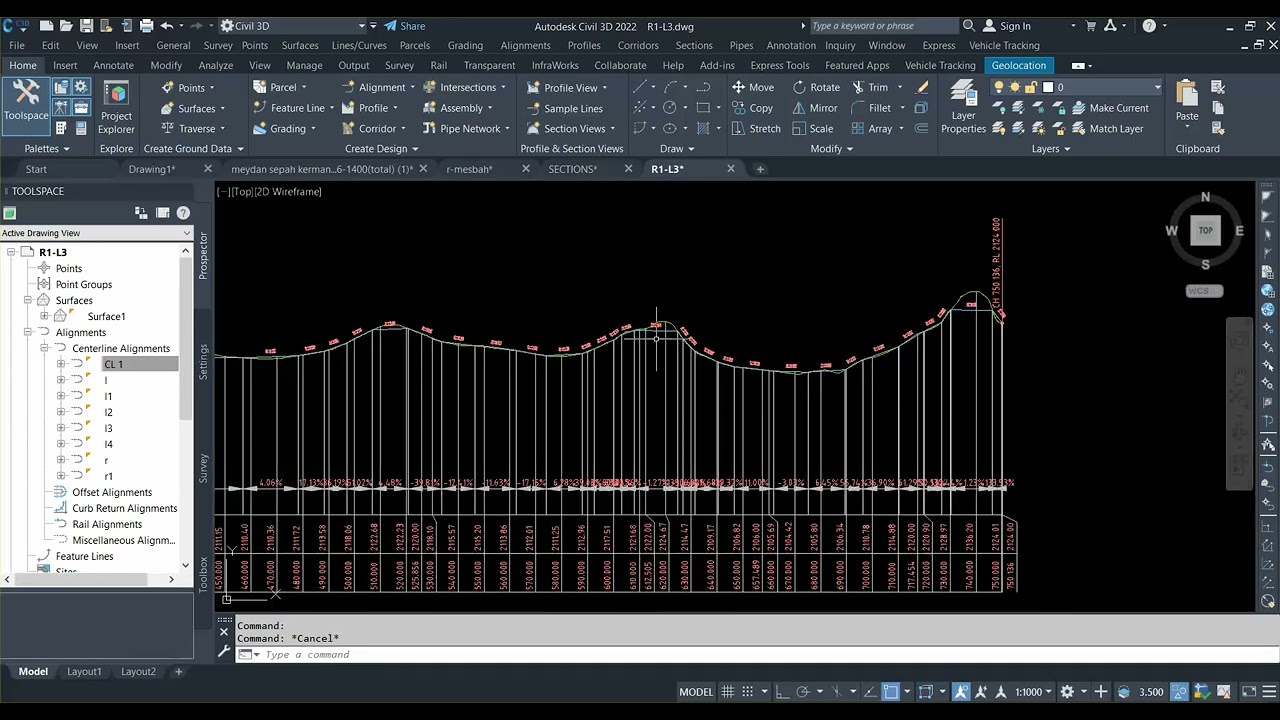Select the Stretch tool
The image size is (1280, 720).
(x=756, y=128)
